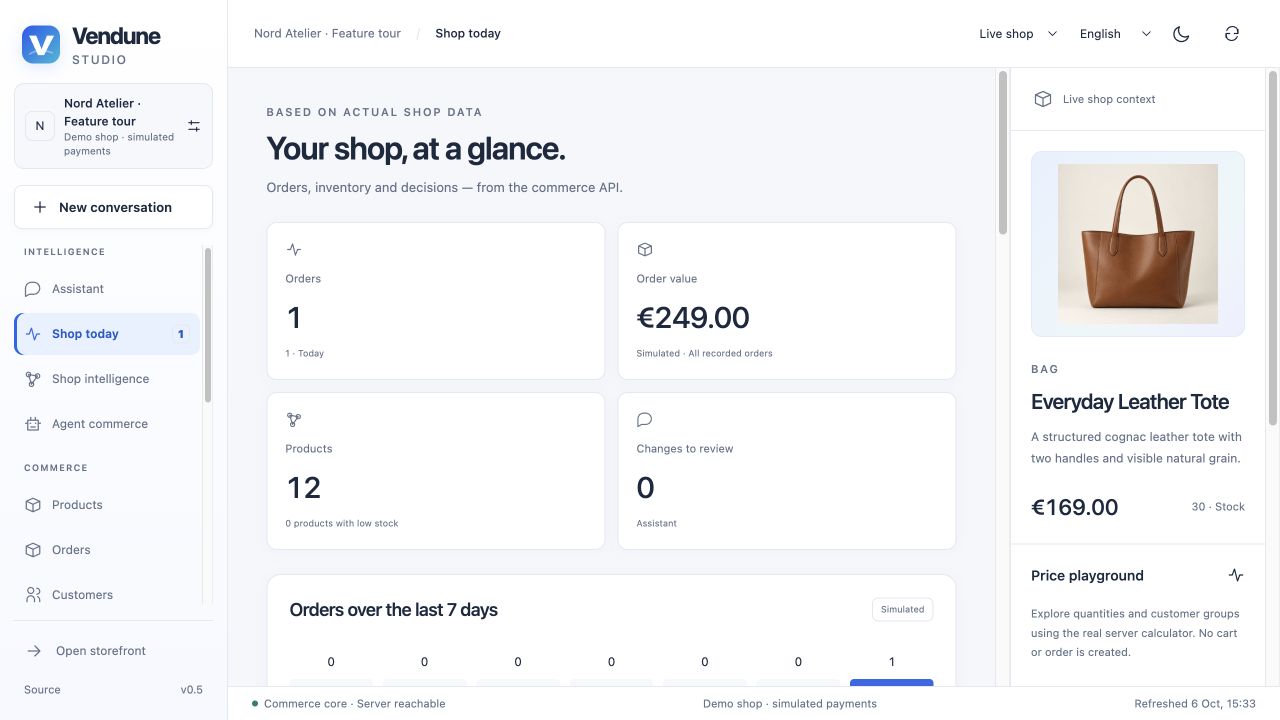The width and height of the screenshot is (1280, 720).
Task: Select Shop today in sidebar
Action: (107, 334)
